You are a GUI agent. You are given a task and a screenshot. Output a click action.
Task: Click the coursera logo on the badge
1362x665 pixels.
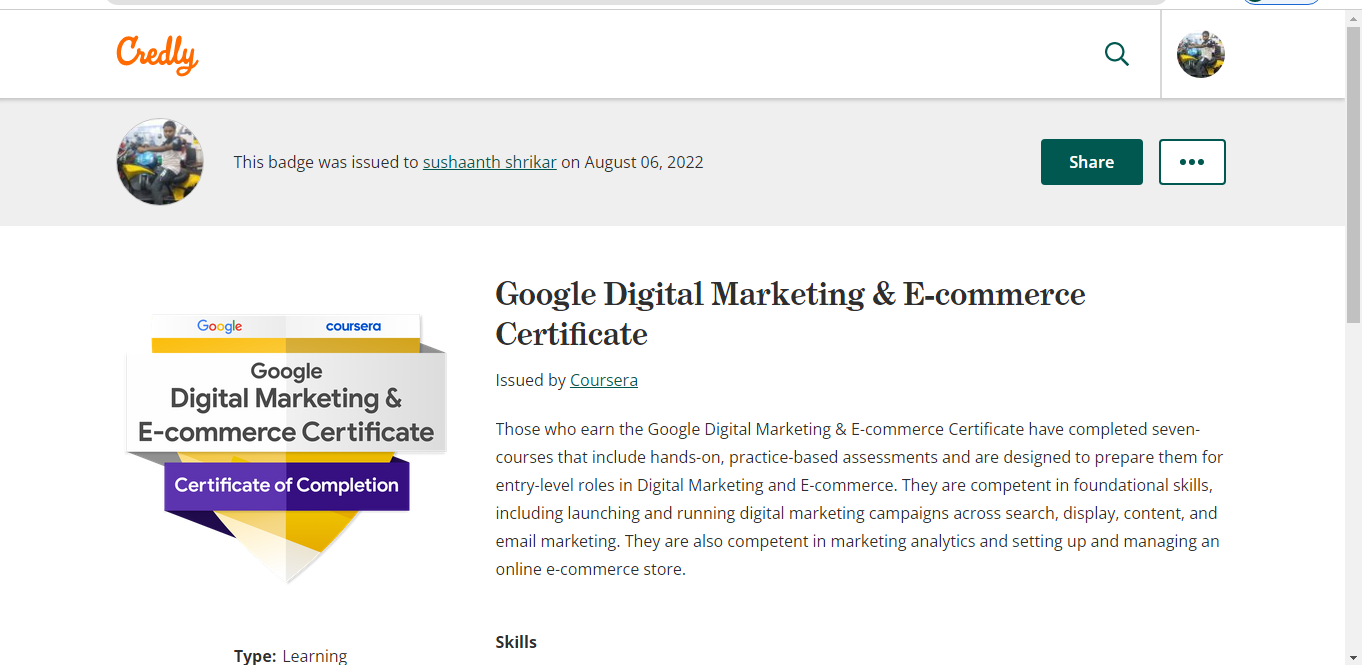click(353, 326)
